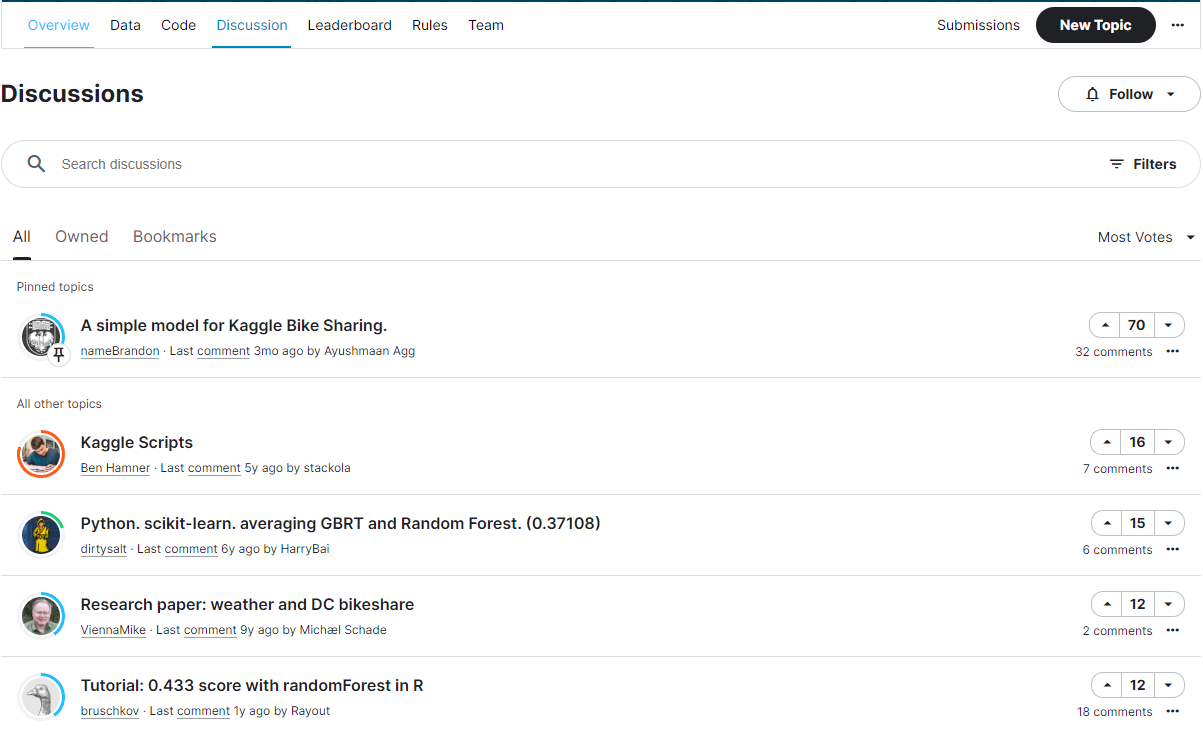Open 'Python. scikit-learn. averaging GBRT' discussion
1203x735 pixels.
pyautogui.click(x=340, y=523)
